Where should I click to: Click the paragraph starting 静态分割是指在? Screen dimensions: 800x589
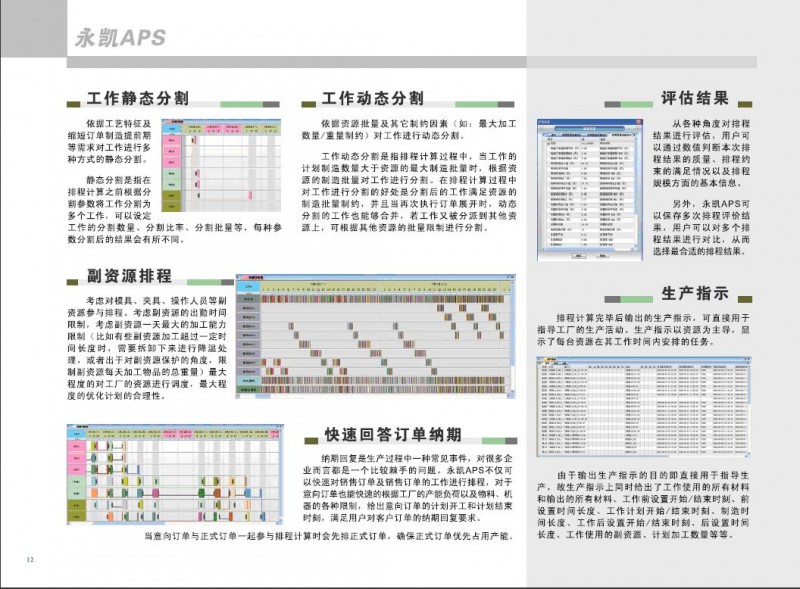[x=174, y=209]
